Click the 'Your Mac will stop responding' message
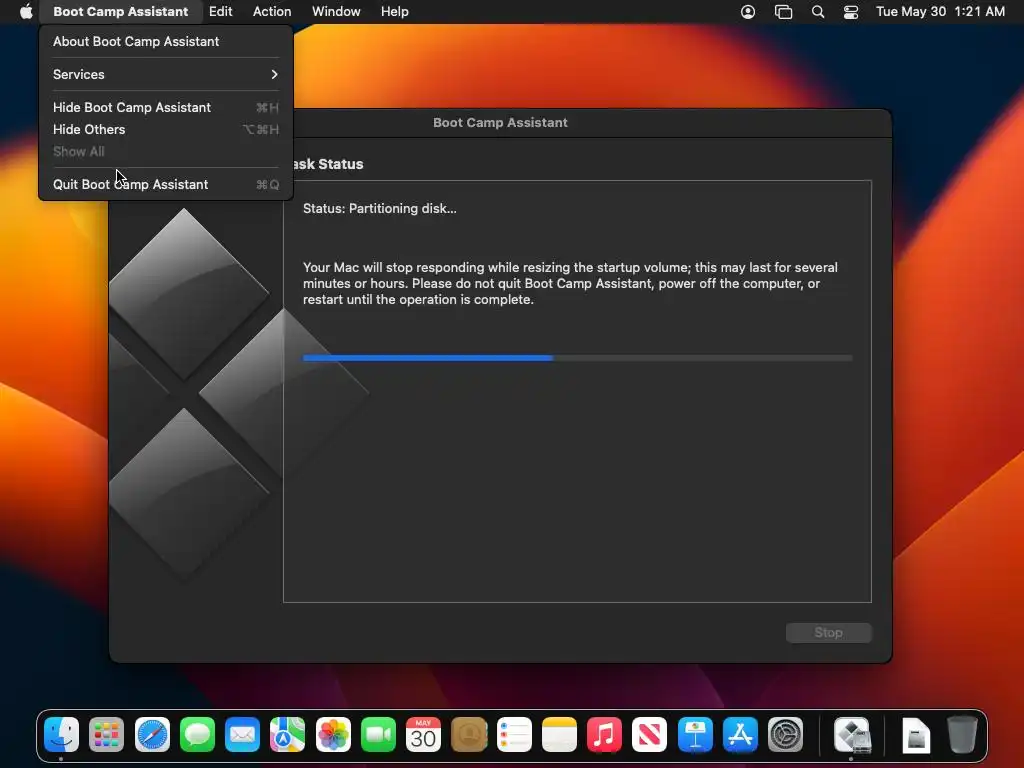The width and height of the screenshot is (1024, 768). click(x=570, y=283)
